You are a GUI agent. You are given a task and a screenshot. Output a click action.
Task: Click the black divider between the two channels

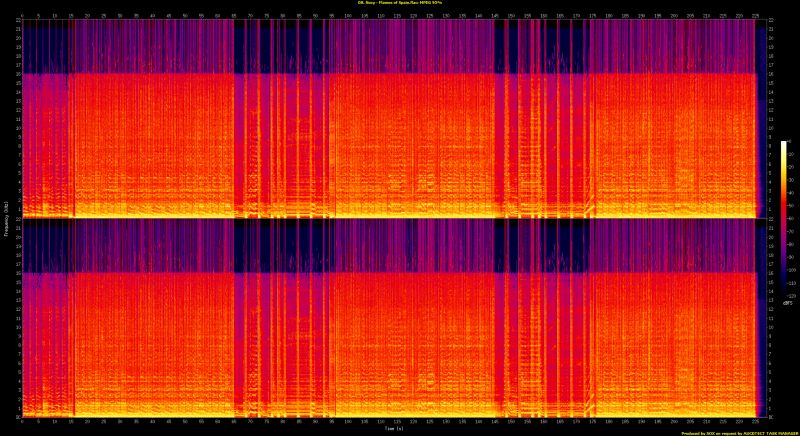pyautogui.click(x=390, y=218)
